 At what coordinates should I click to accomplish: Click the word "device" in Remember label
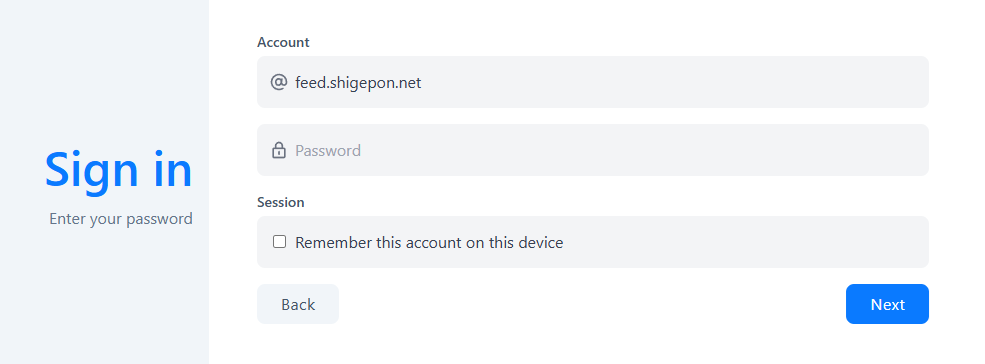coord(541,242)
